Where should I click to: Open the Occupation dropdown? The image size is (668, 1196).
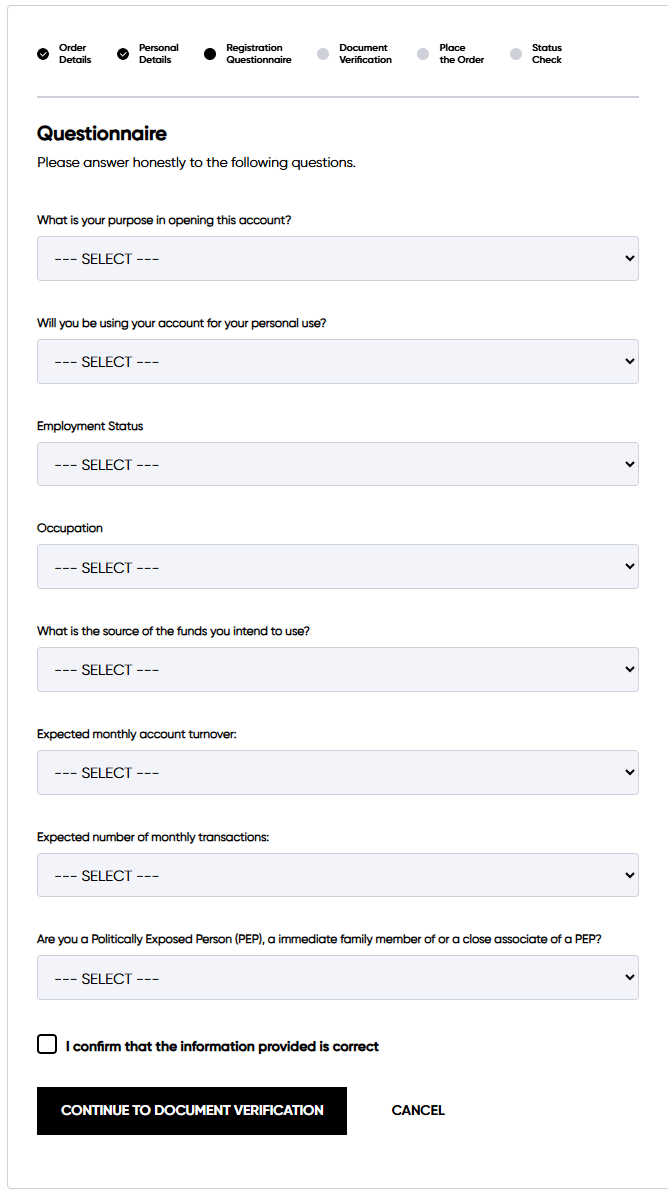pyautogui.click(x=337, y=567)
